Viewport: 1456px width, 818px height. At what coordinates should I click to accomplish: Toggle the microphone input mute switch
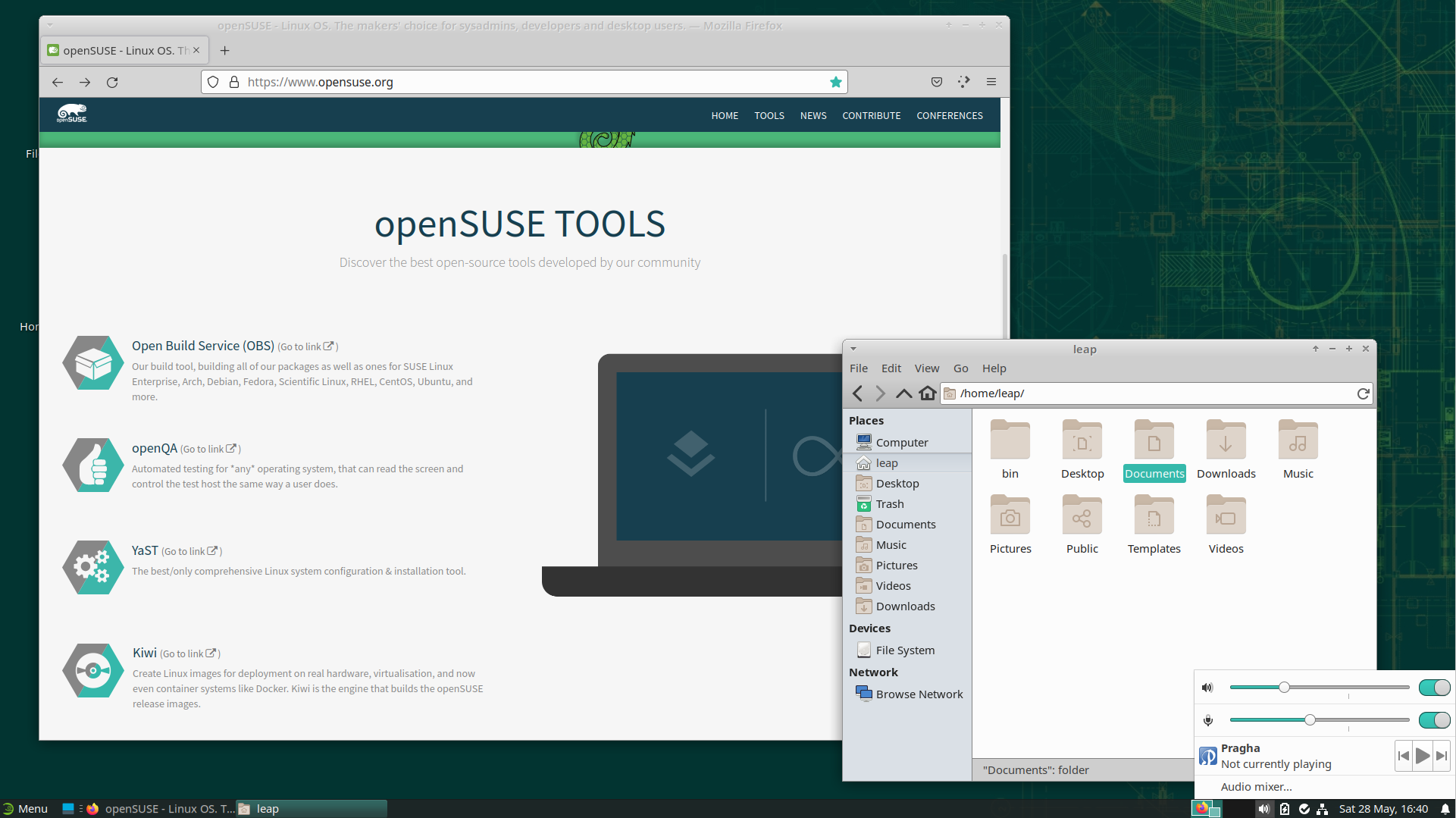1434,720
